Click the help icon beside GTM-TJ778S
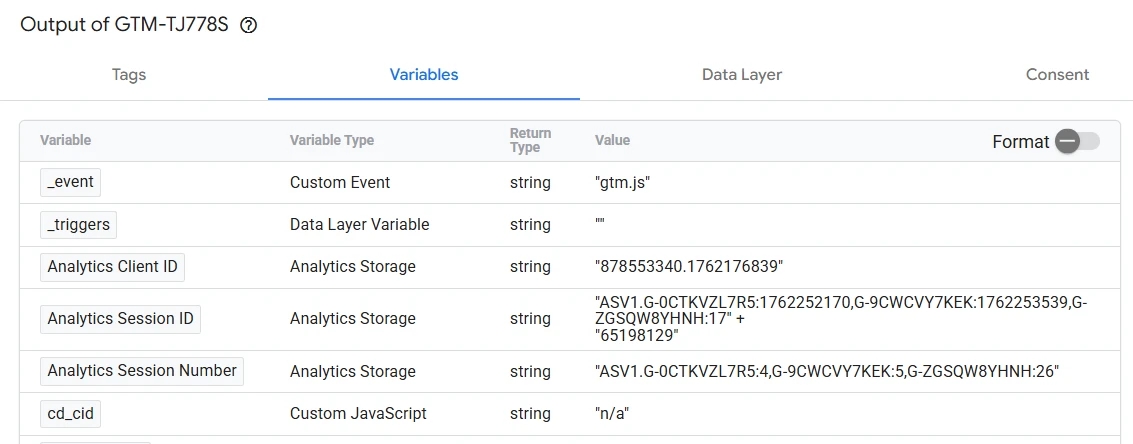This screenshot has height=444, width=1133. [249, 26]
